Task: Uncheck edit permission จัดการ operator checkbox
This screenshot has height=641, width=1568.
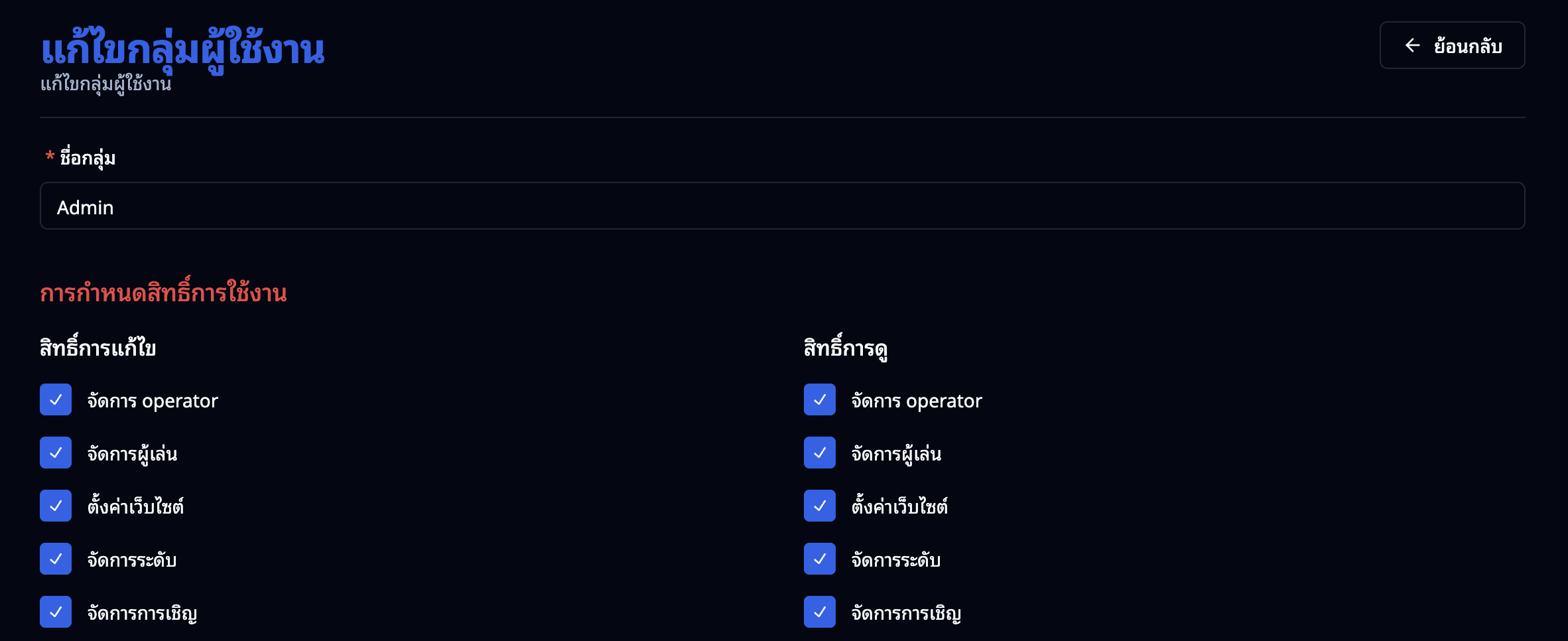Action: (56, 399)
